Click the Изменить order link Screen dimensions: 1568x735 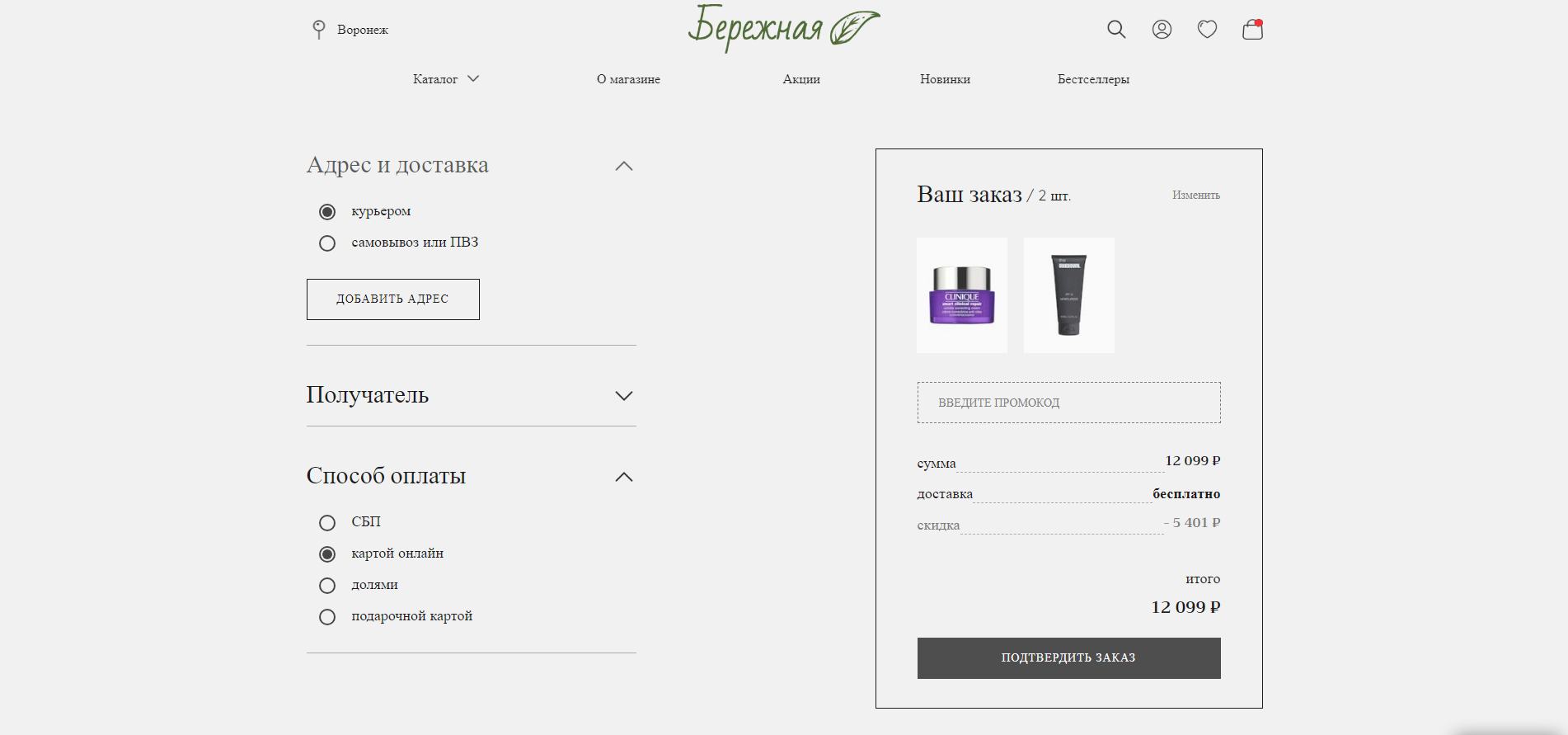coord(1196,196)
